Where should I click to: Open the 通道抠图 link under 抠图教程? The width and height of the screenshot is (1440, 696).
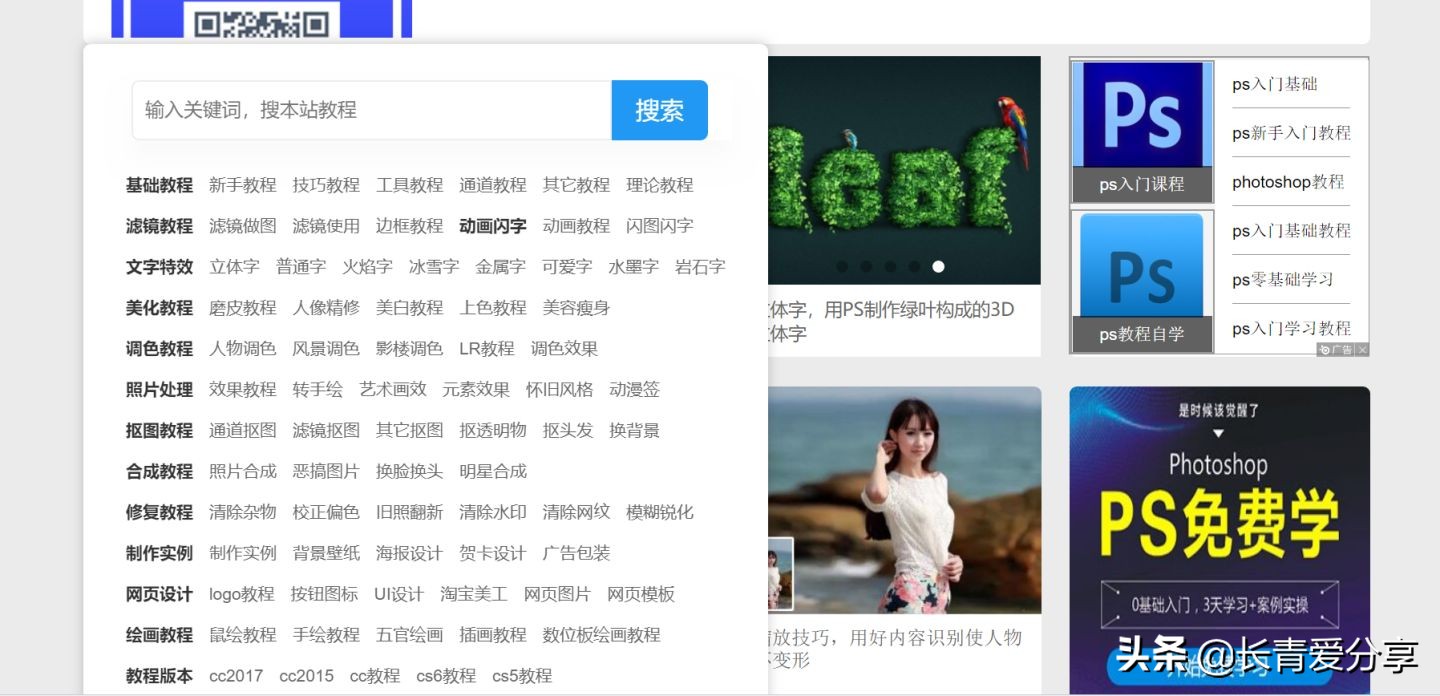[240, 429]
